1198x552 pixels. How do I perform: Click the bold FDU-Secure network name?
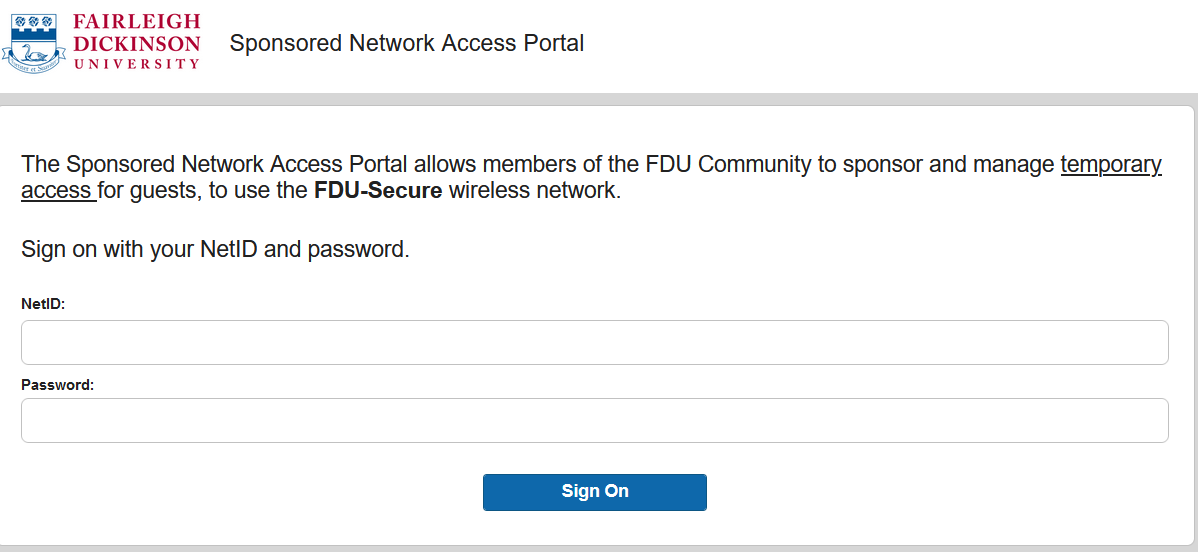click(378, 190)
